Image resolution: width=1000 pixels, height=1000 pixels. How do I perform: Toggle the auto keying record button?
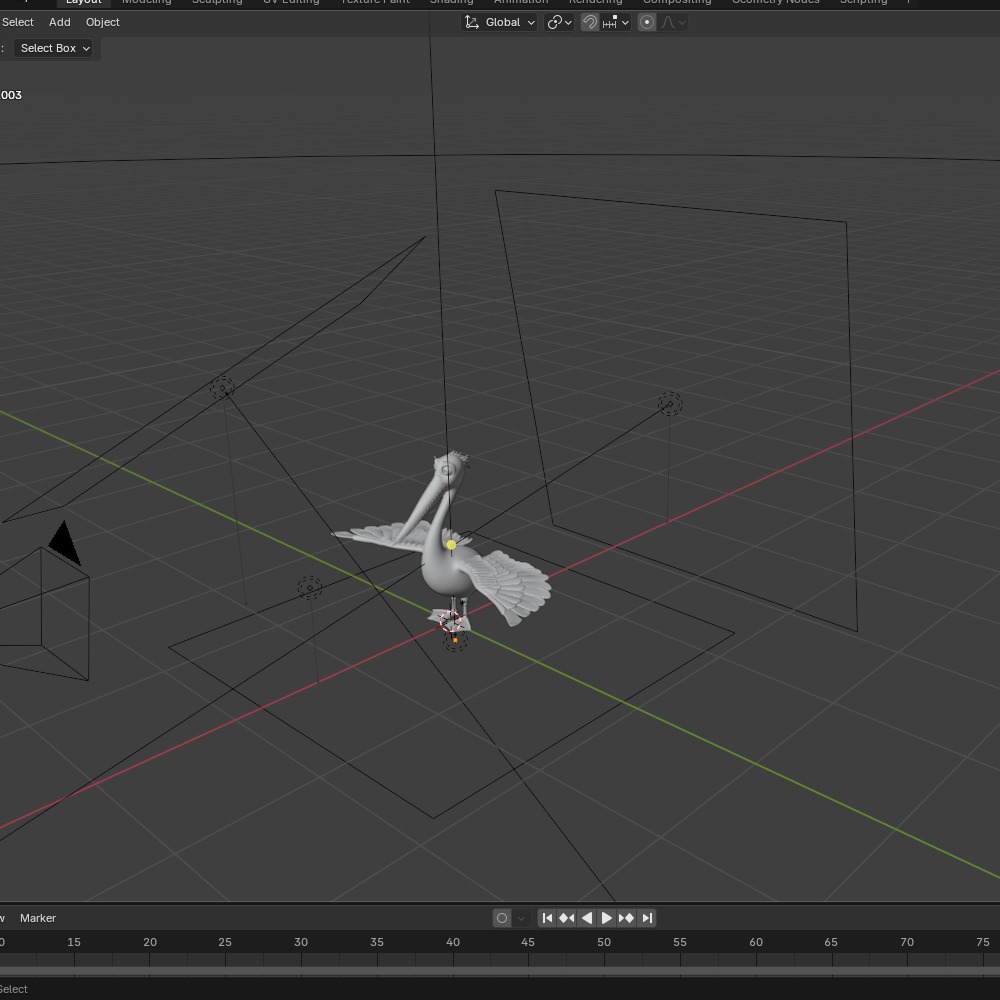[x=502, y=918]
